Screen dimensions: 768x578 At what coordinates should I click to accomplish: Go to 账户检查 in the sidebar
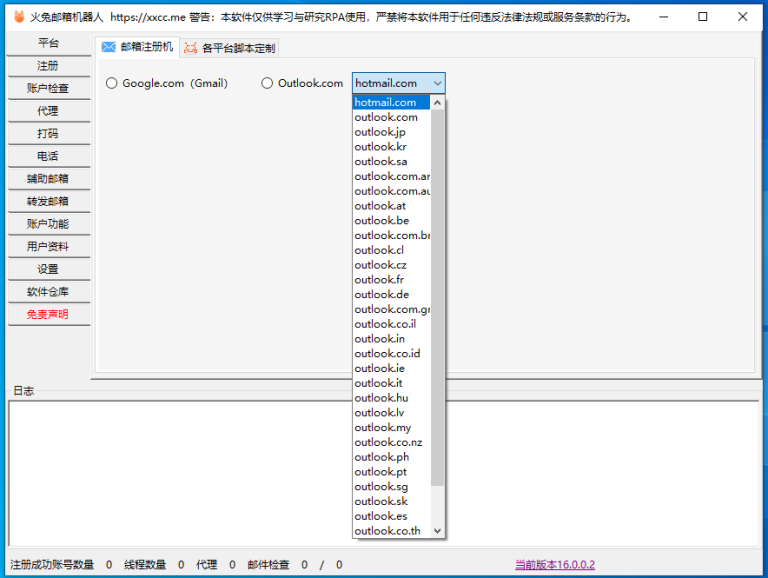pos(48,88)
